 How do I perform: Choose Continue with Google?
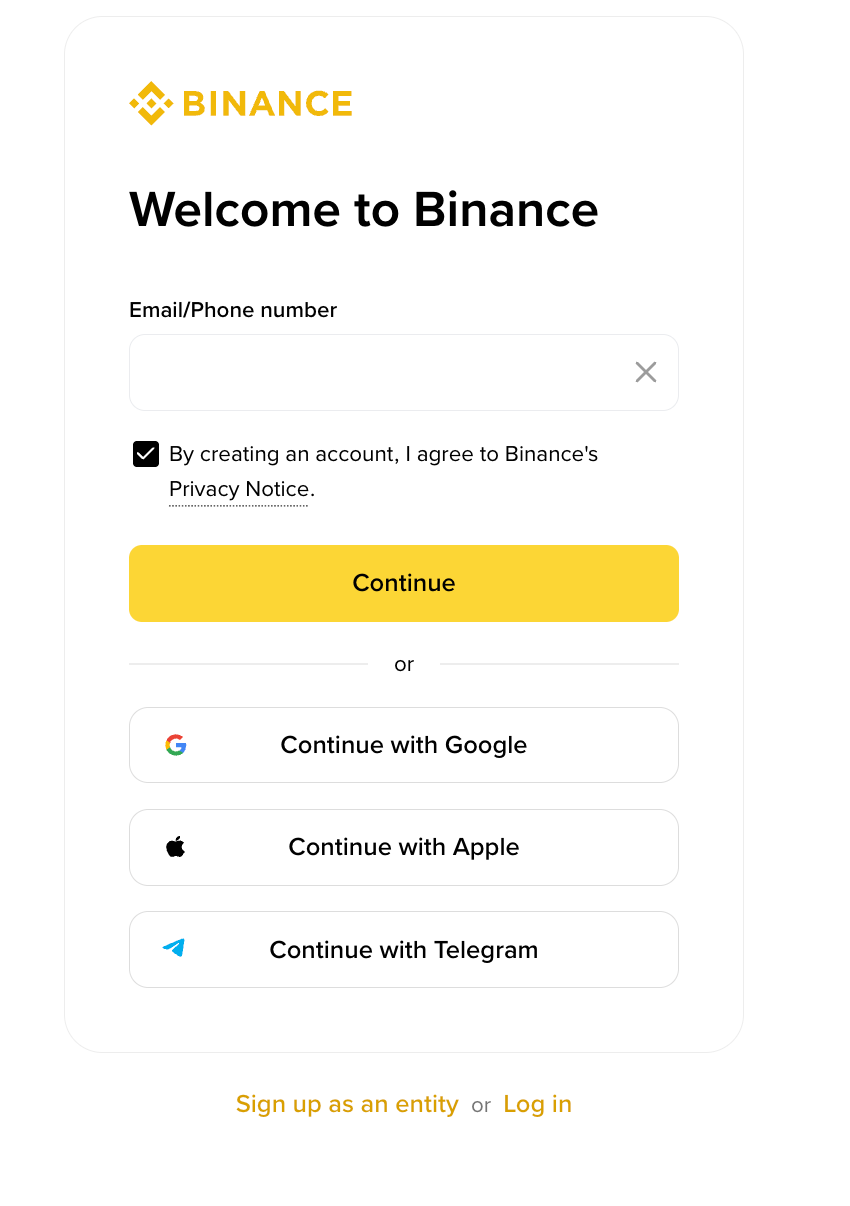click(404, 745)
